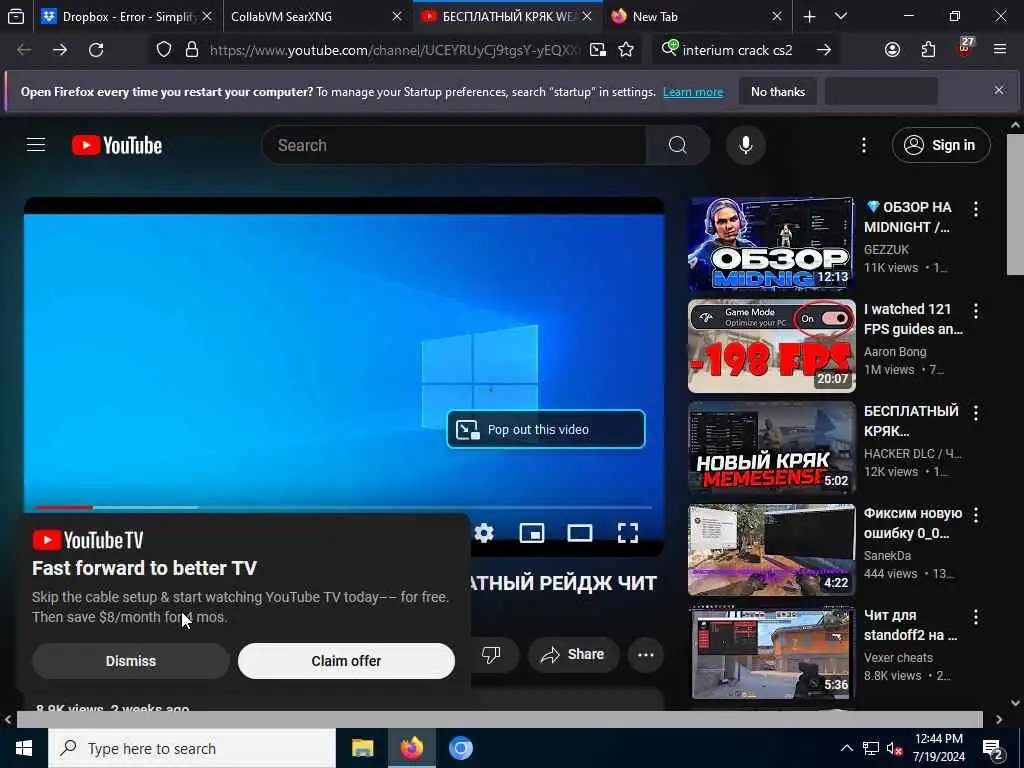Search with your voice microphone
This screenshot has height=768, width=1024.
tap(746, 145)
